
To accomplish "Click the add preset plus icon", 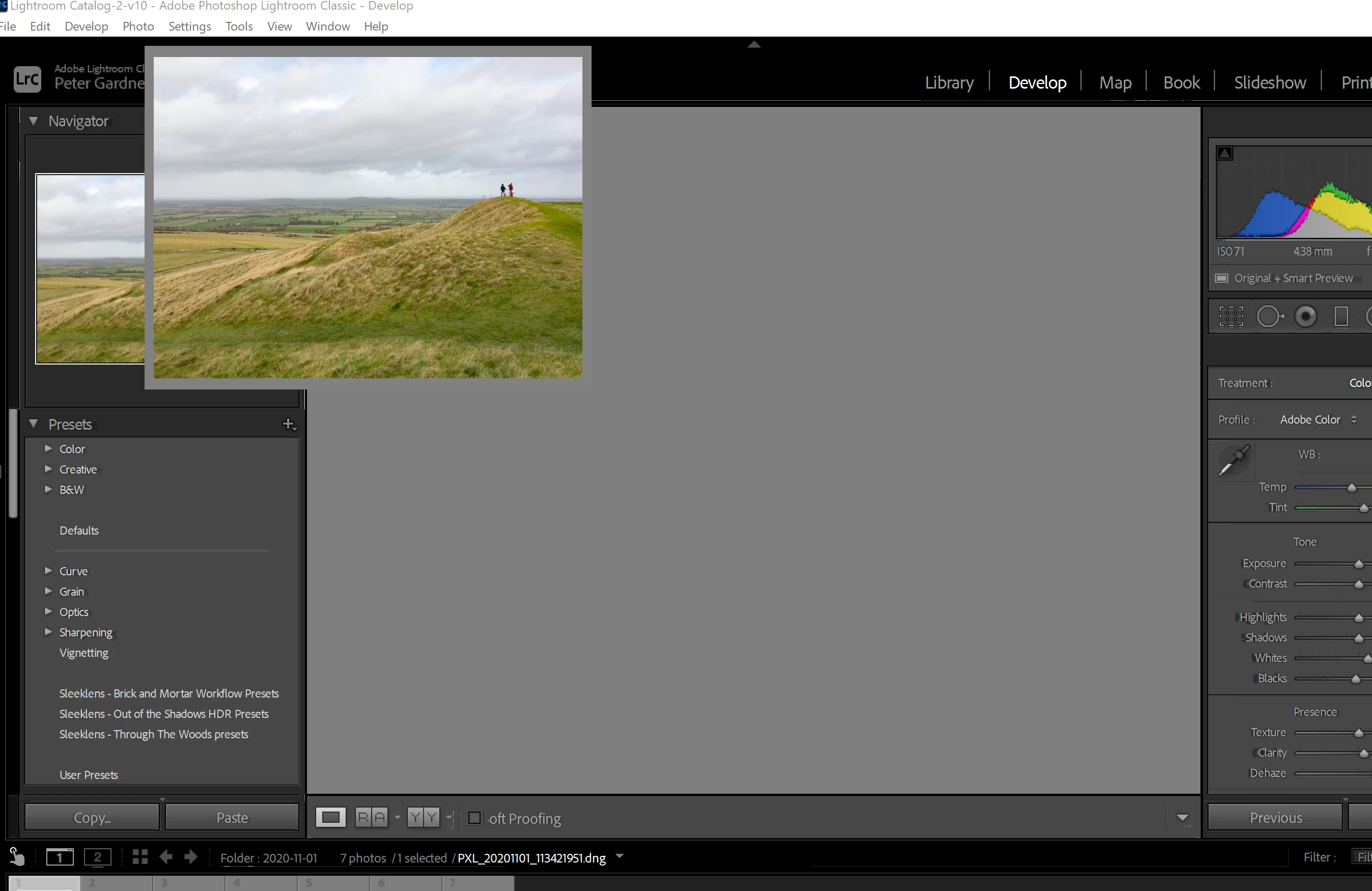I will tap(288, 425).
